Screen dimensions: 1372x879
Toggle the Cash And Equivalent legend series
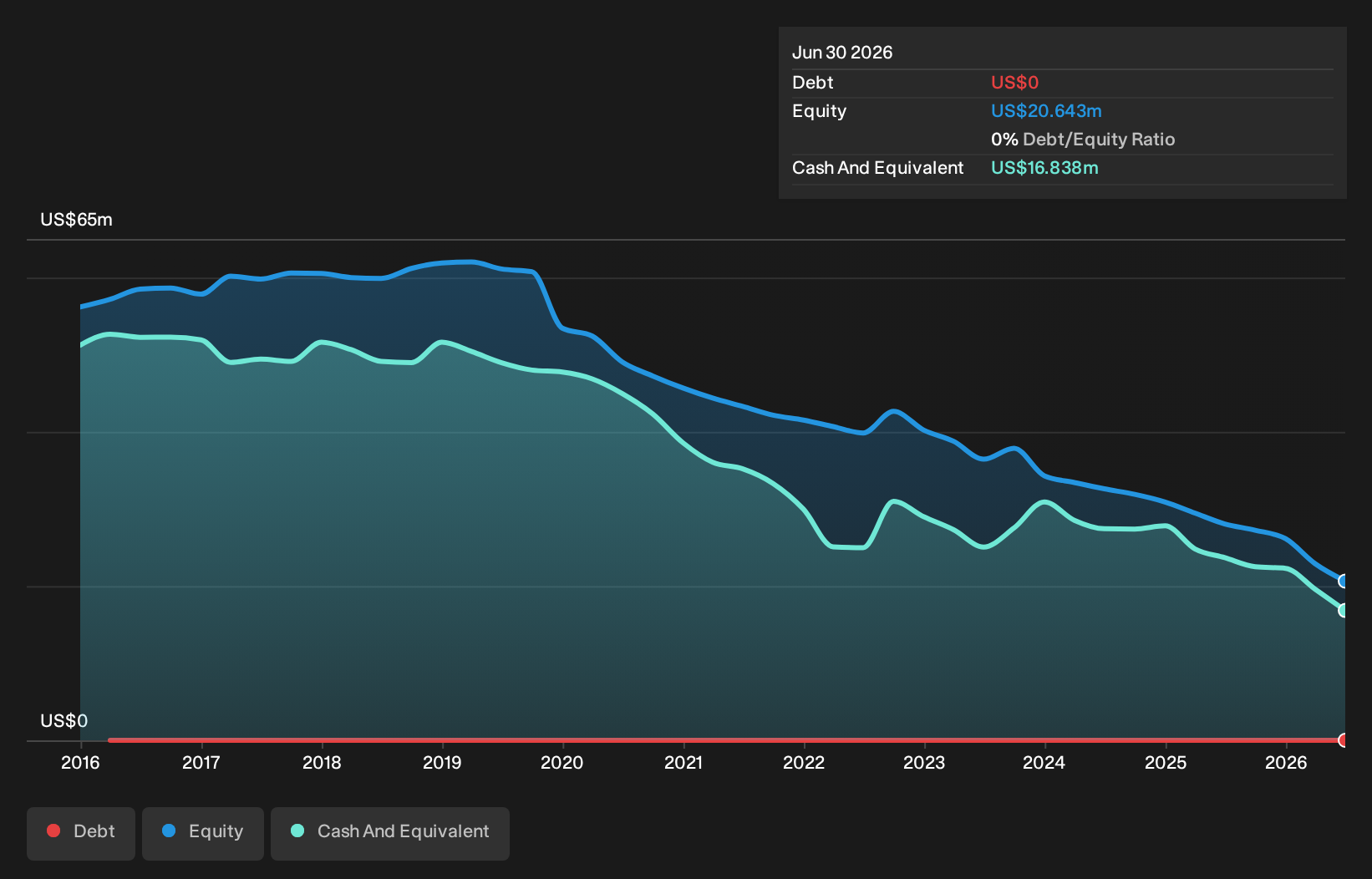[390, 832]
